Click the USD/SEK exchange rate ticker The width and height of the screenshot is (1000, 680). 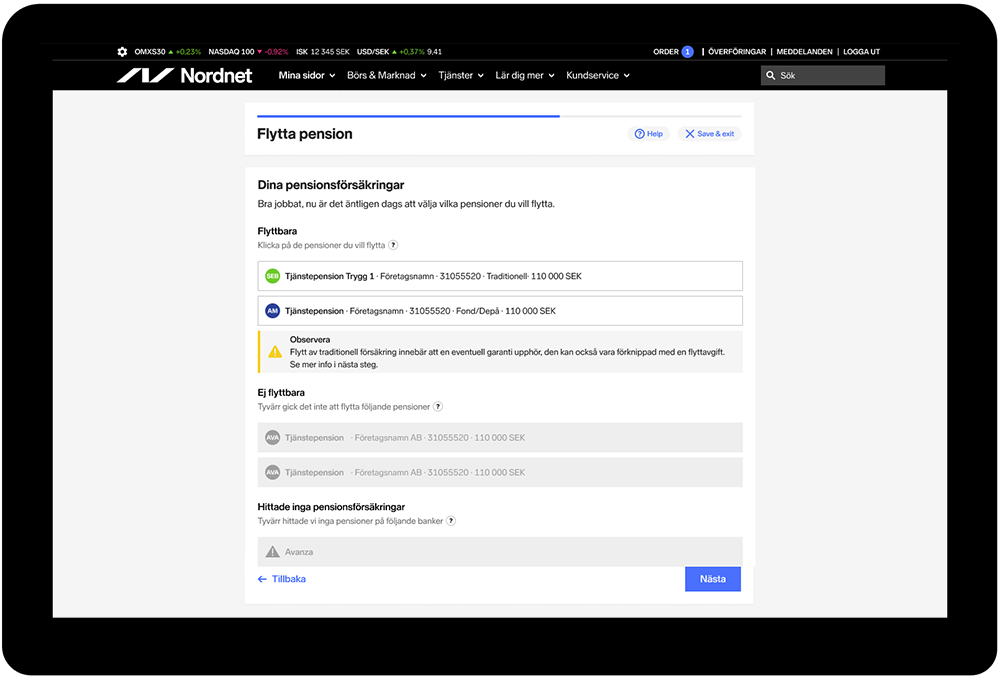(x=399, y=52)
